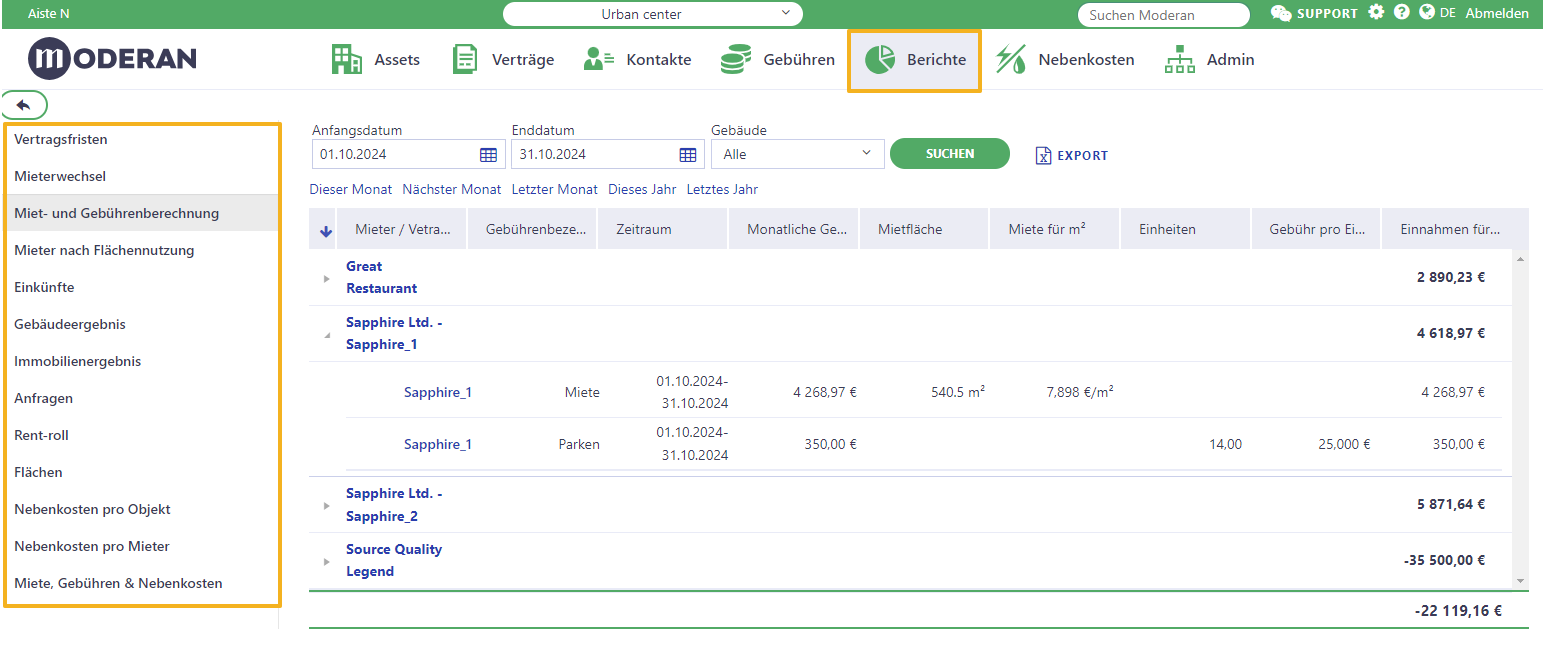Click the SUPPORT label
The width and height of the screenshot is (1543, 647).
(x=1327, y=13)
